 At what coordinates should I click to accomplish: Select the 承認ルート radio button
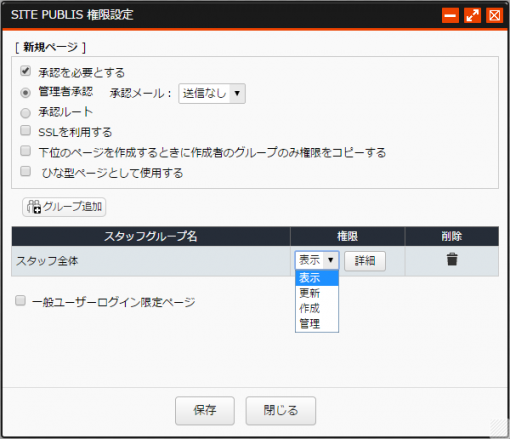pyautogui.click(x=26, y=113)
